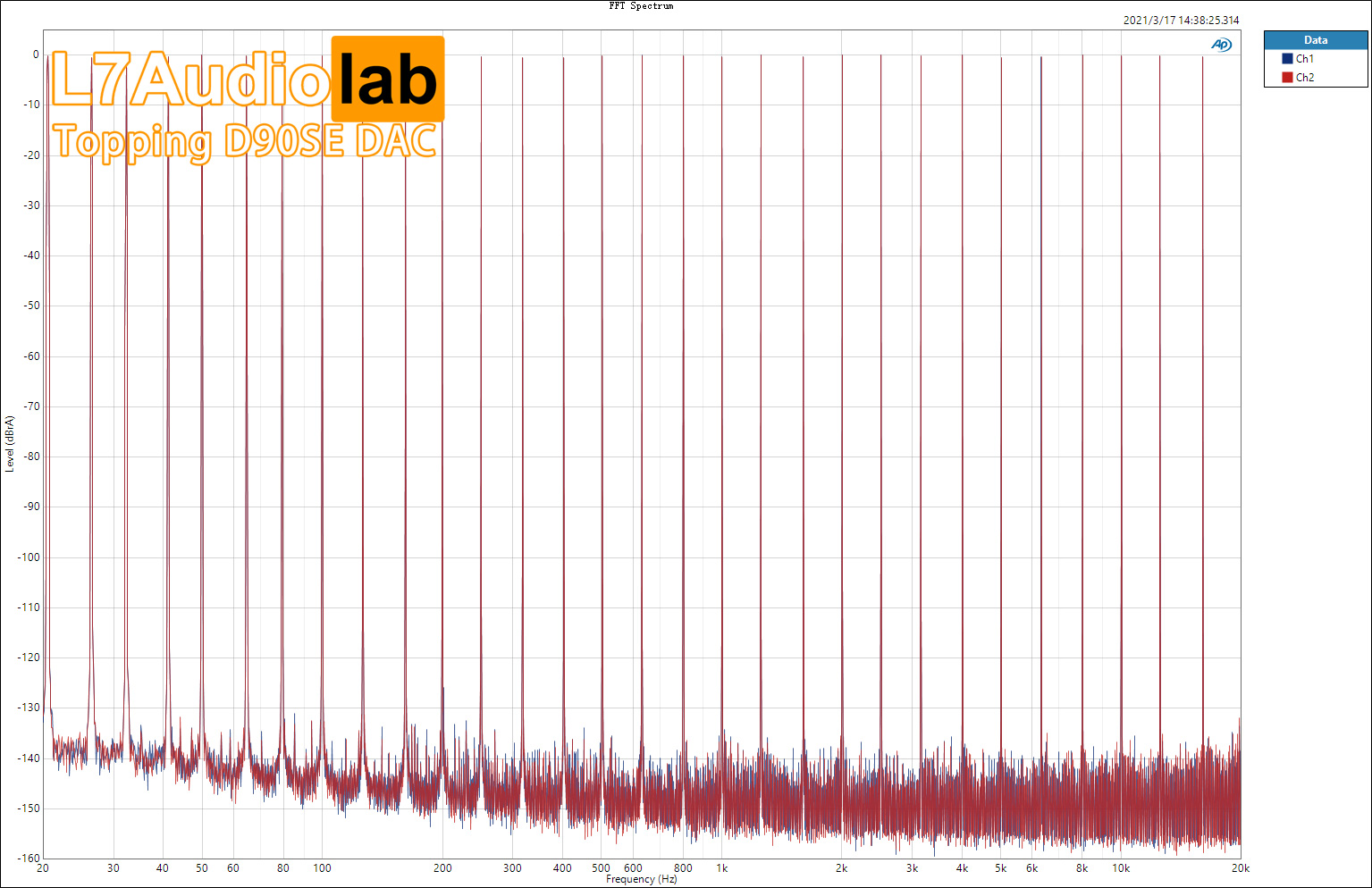The height and width of the screenshot is (888, 1372).
Task: Click the 1k frequency axis label
Action: (721, 867)
